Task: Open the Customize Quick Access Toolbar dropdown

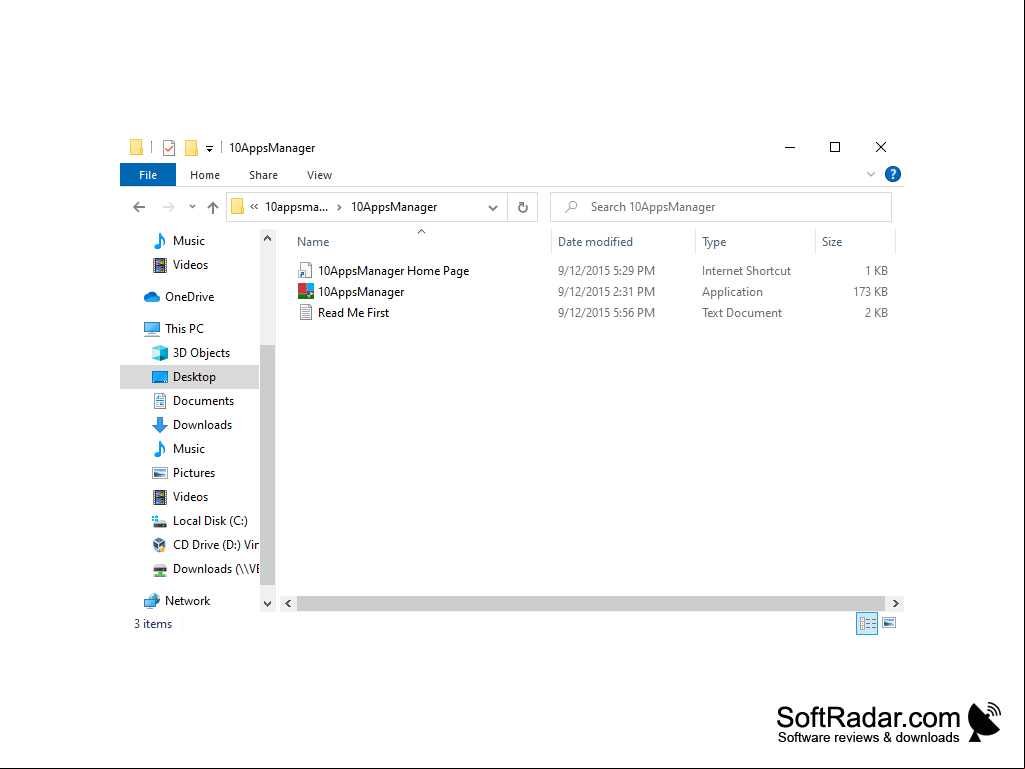Action: (209, 149)
